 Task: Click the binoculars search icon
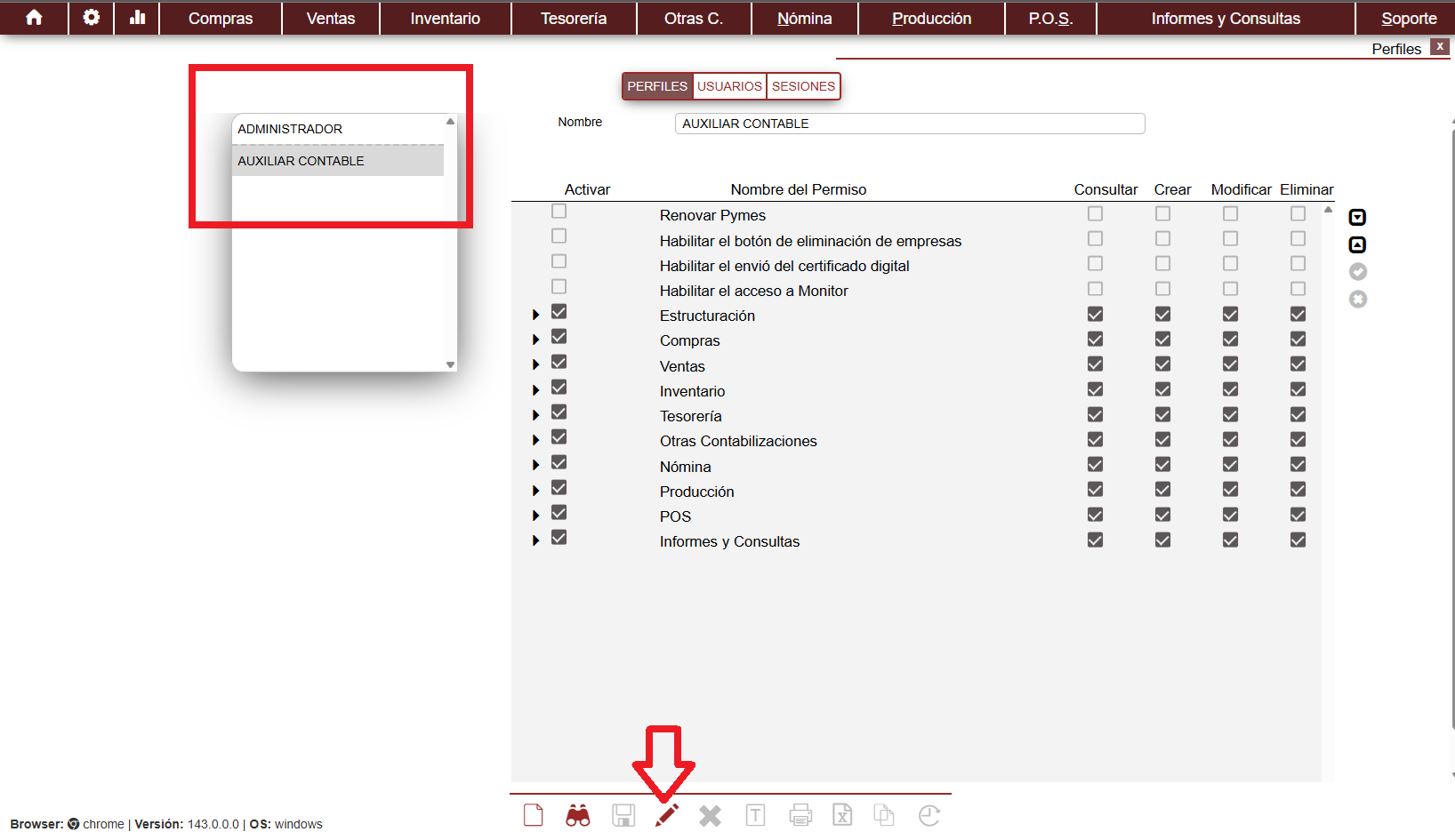(x=578, y=815)
